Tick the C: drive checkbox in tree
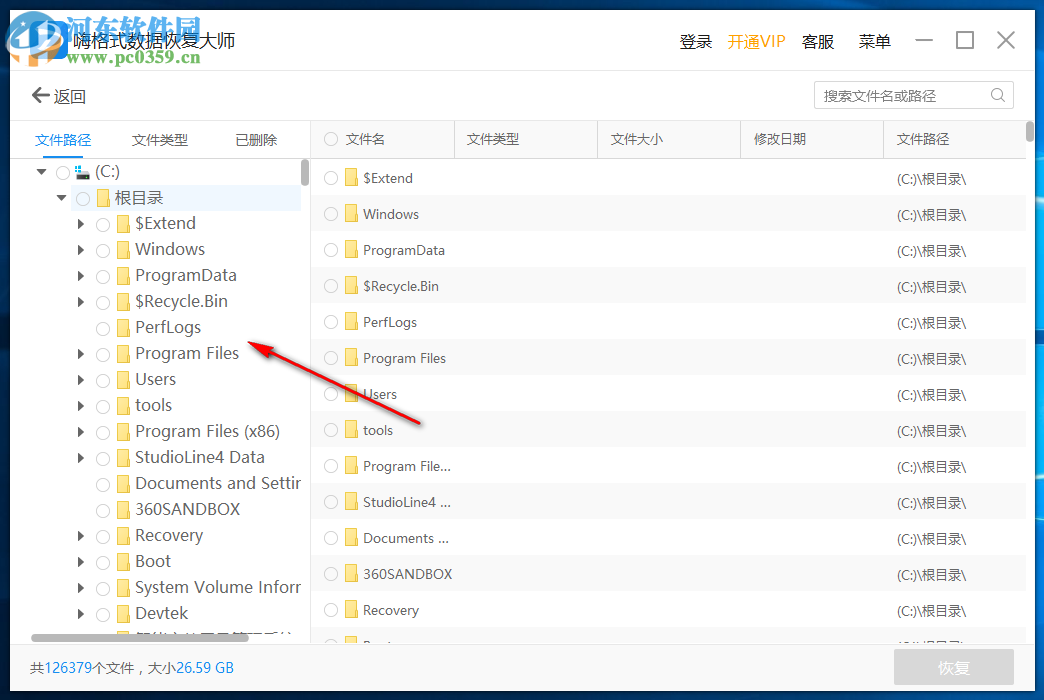Image resolution: width=1044 pixels, height=700 pixels. pyautogui.click(x=63, y=173)
